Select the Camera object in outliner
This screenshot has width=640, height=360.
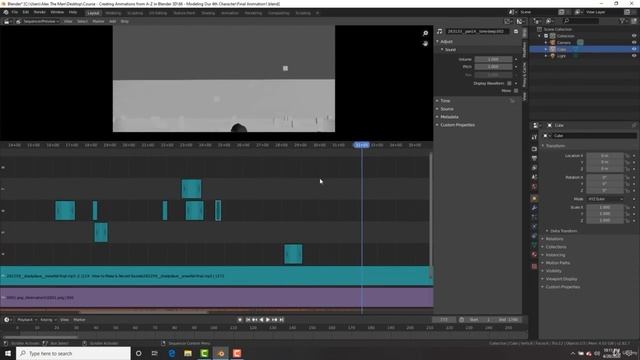tap(563, 42)
